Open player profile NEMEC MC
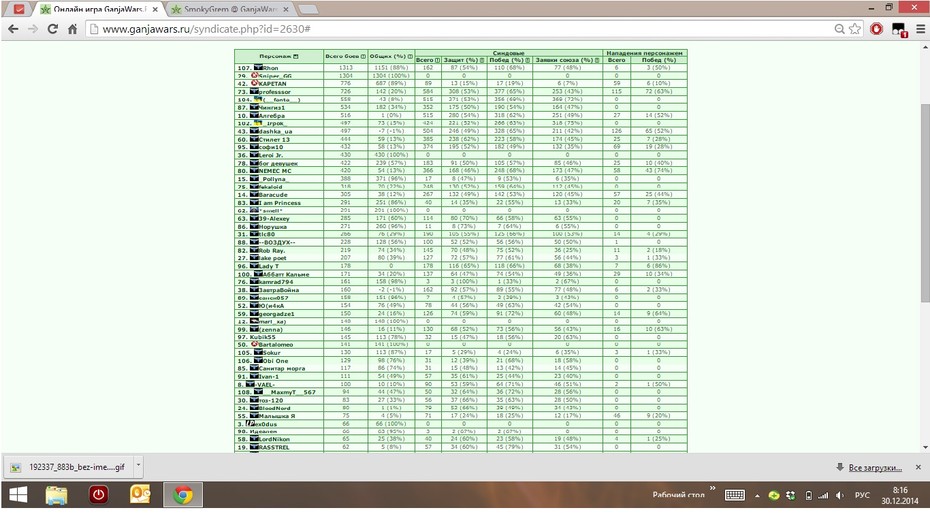Screen dimensions: 930x523 tap(275, 171)
